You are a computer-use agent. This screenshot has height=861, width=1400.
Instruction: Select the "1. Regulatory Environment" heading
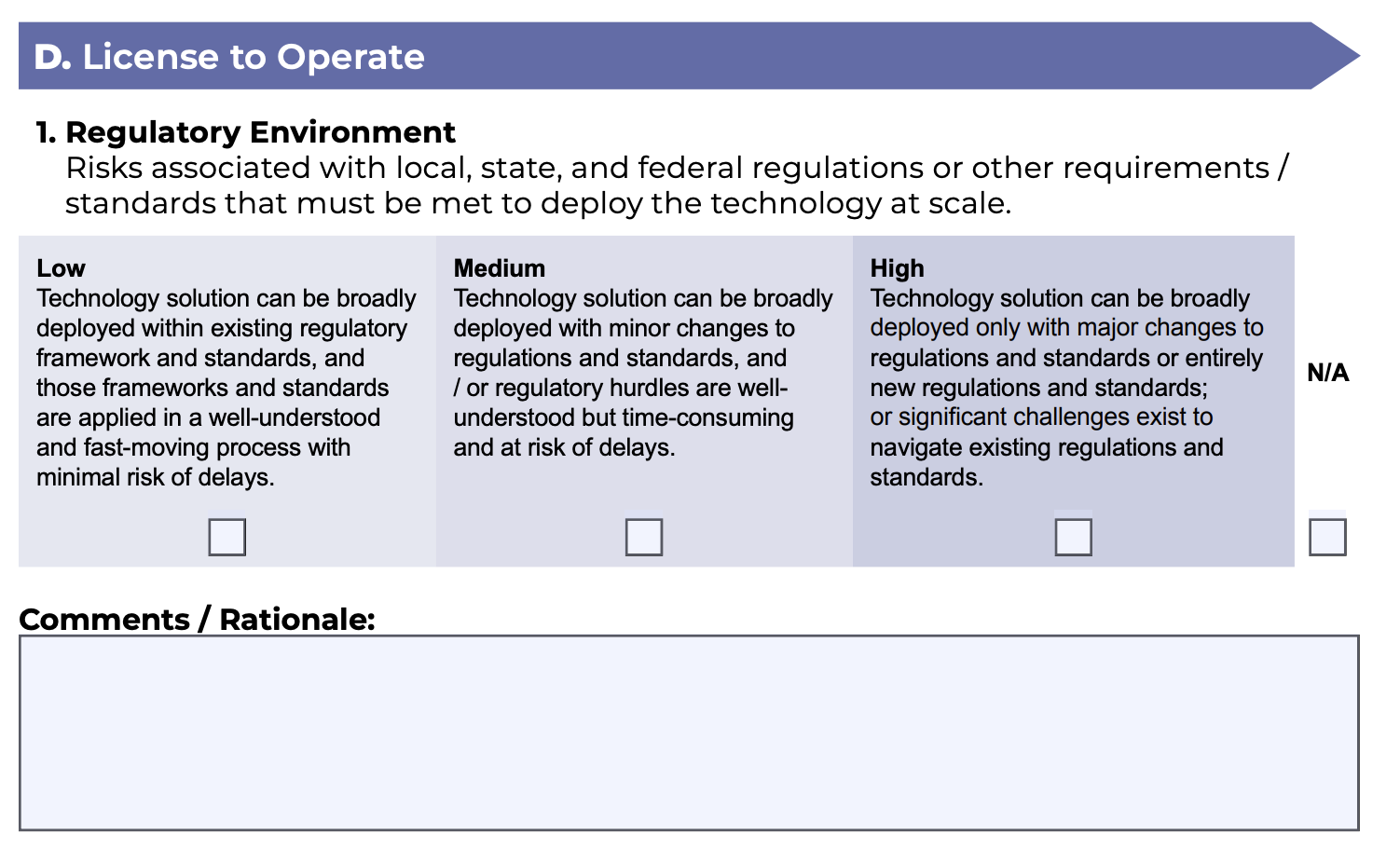(x=246, y=132)
